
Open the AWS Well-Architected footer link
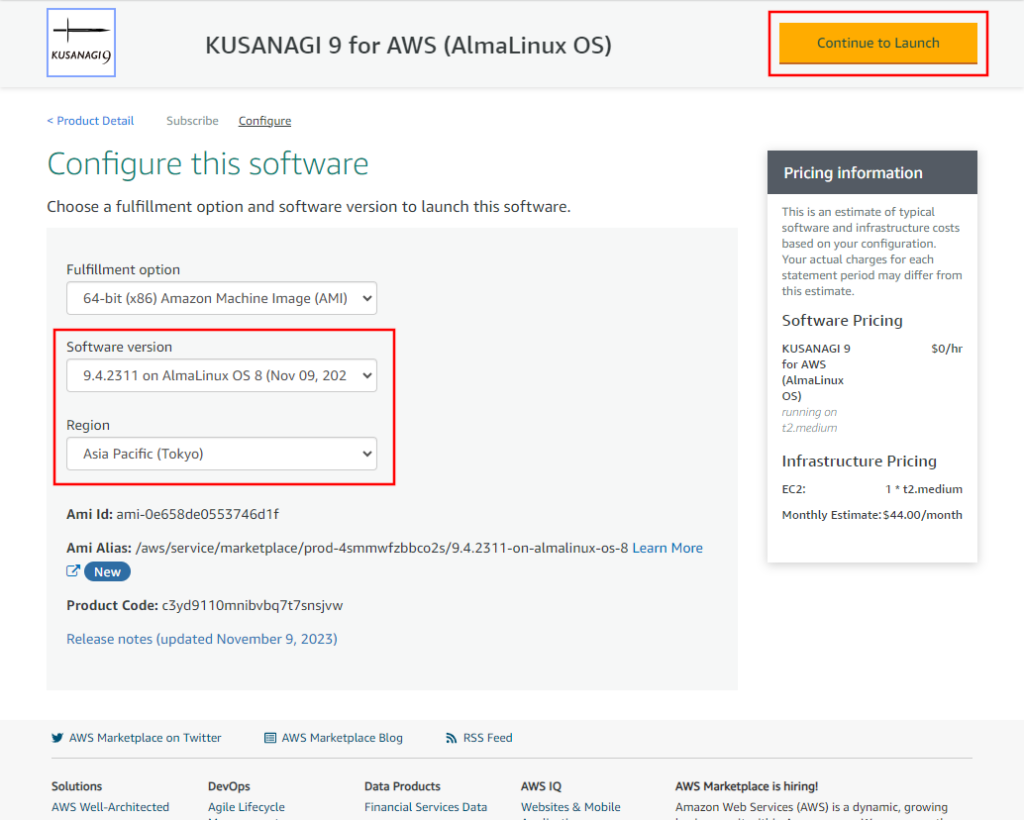pos(110,807)
